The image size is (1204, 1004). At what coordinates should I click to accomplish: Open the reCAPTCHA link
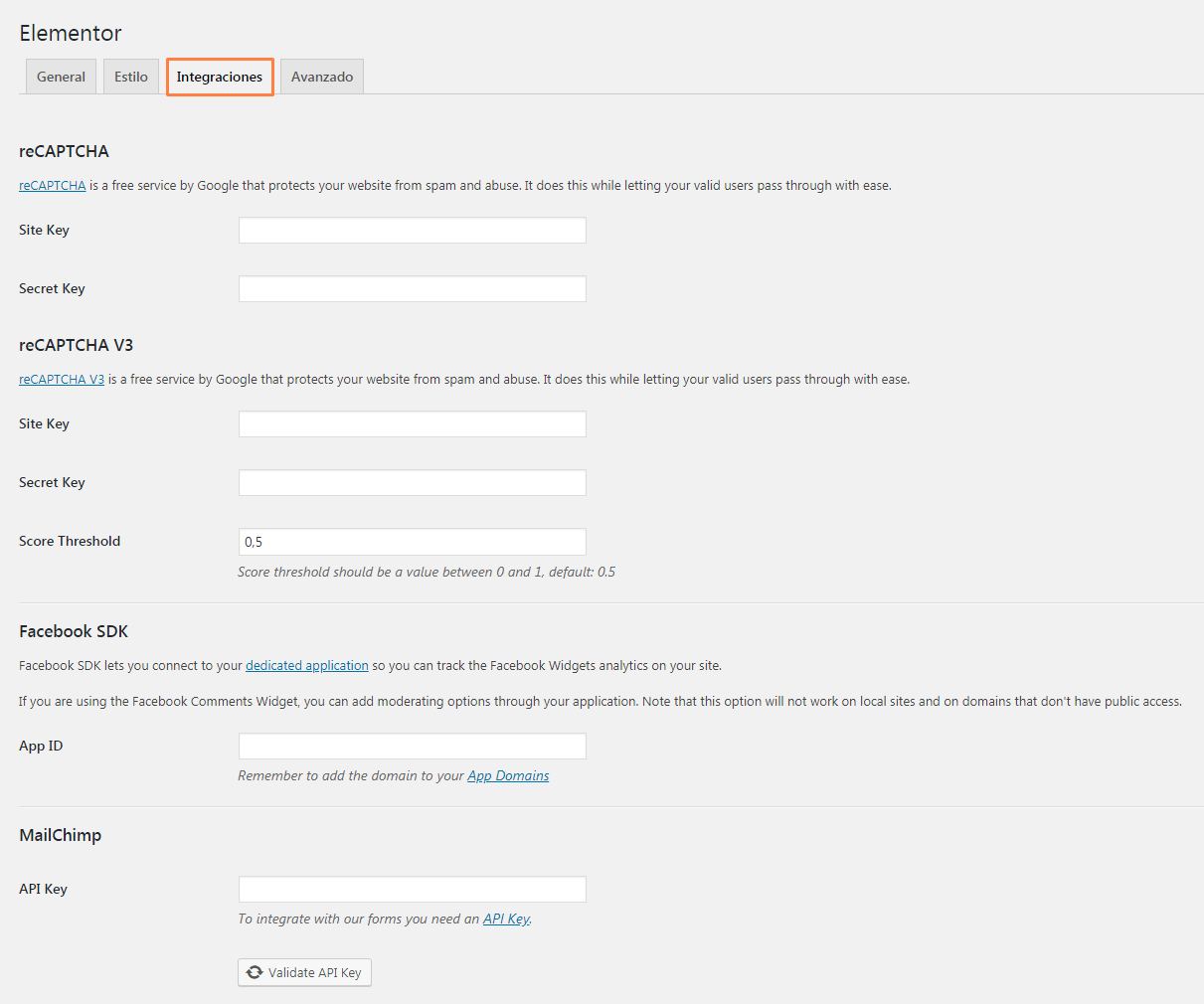[53, 186]
